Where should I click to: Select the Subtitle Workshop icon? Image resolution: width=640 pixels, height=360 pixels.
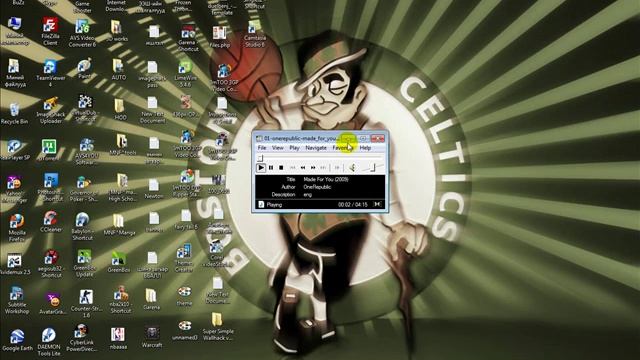tap(17, 300)
